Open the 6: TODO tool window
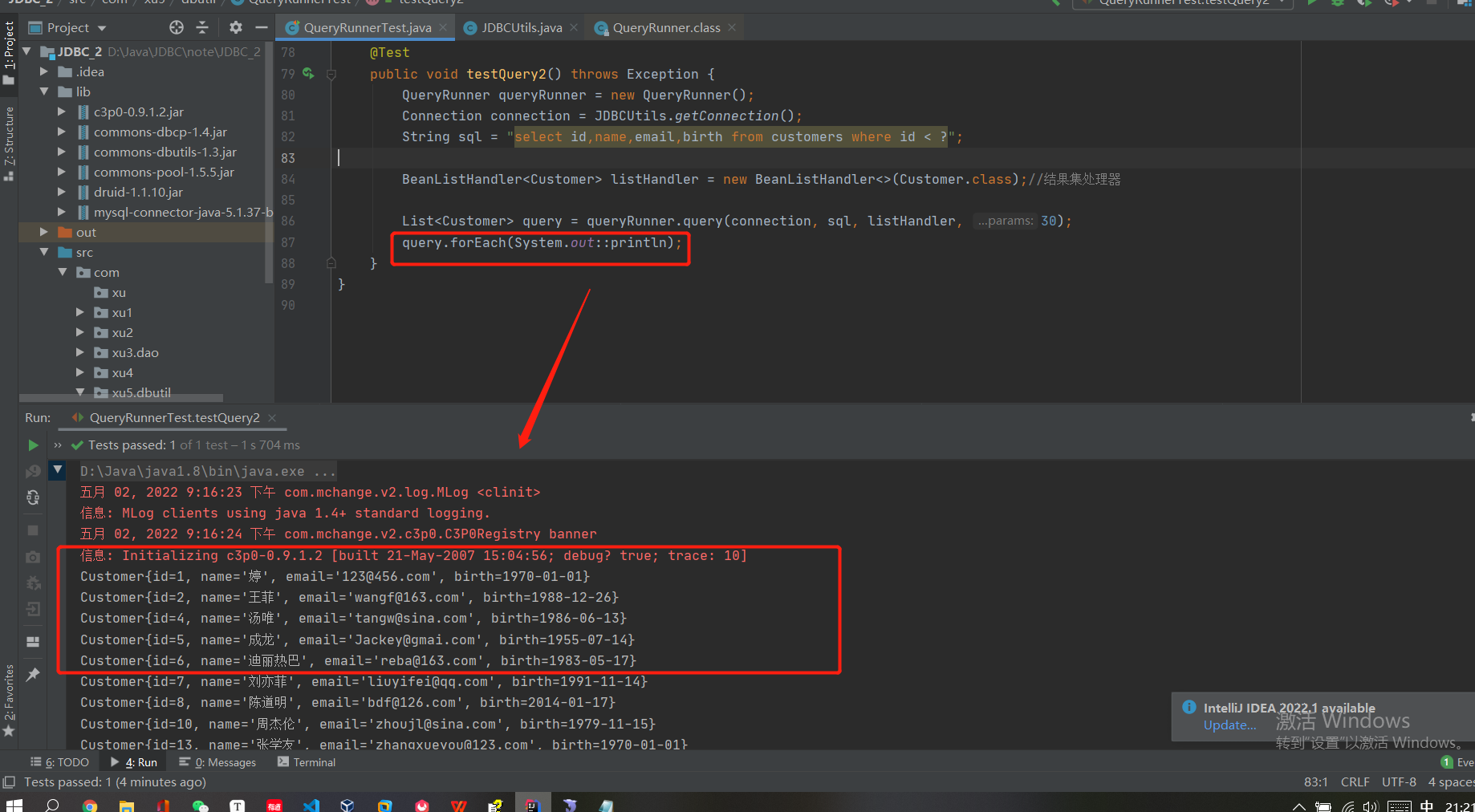This screenshot has width=1475, height=812. point(59,762)
